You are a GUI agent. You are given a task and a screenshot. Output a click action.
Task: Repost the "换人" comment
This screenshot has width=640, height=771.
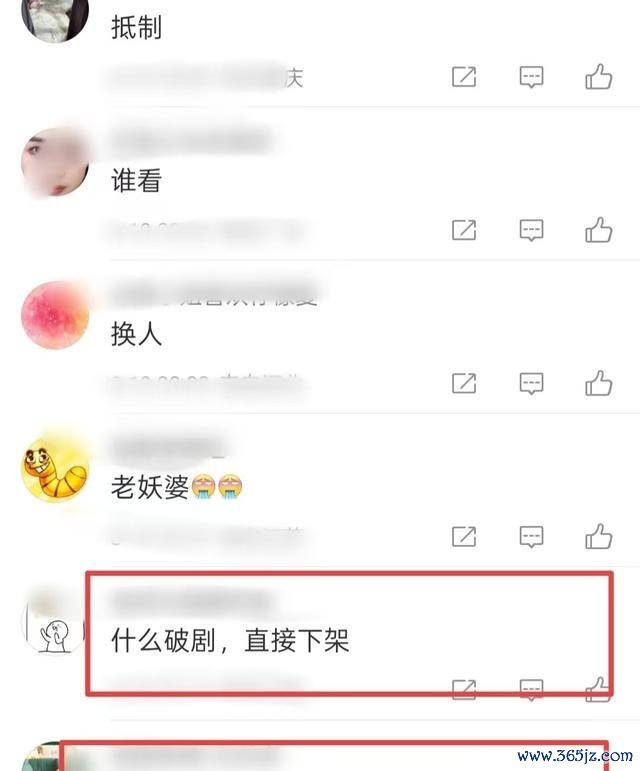tap(464, 383)
